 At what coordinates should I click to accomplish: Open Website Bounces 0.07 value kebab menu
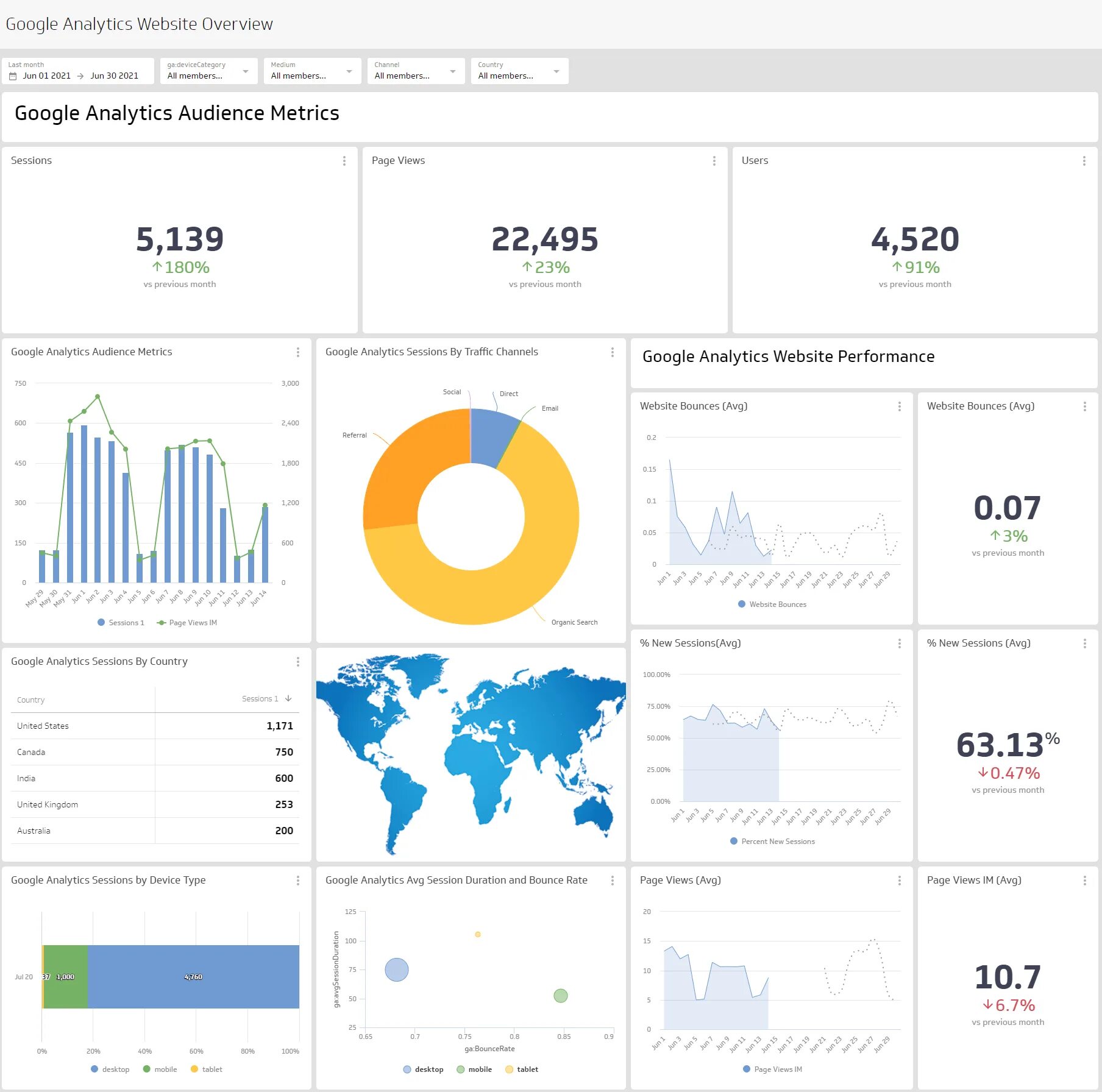(x=1085, y=406)
